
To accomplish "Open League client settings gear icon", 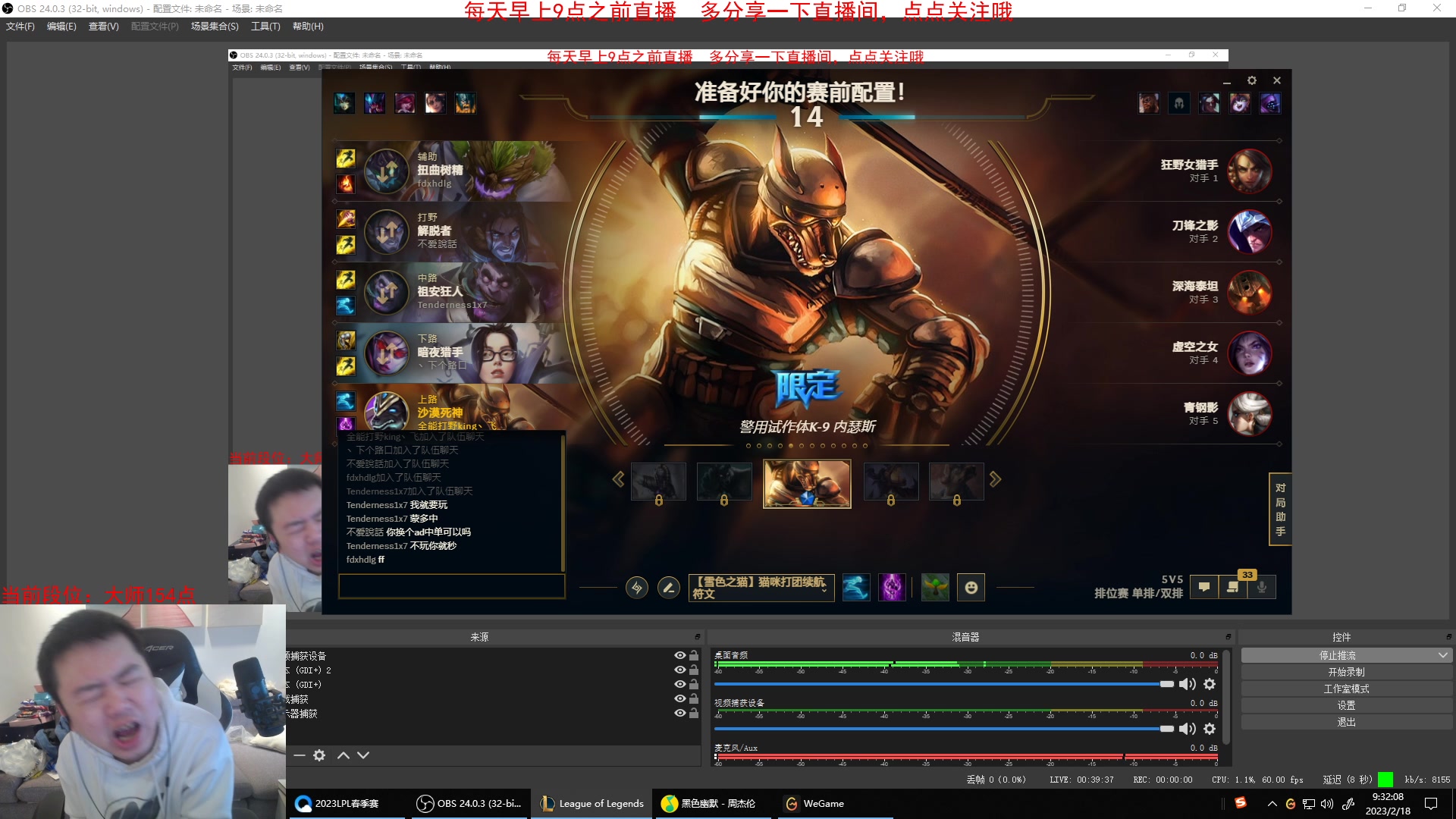I will click(x=1252, y=80).
